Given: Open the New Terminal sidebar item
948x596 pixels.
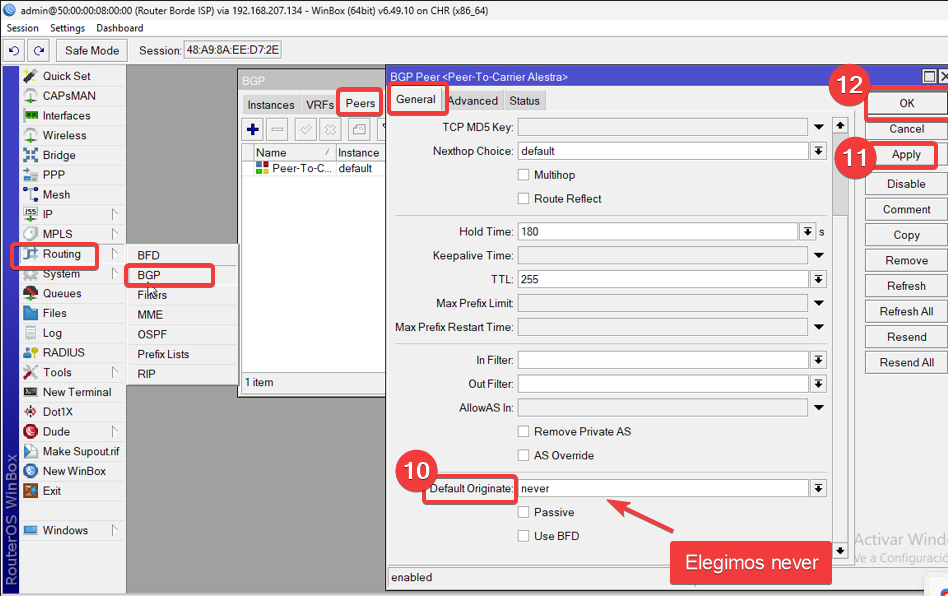Looking at the screenshot, I should pyautogui.click(x=76, y=392).
